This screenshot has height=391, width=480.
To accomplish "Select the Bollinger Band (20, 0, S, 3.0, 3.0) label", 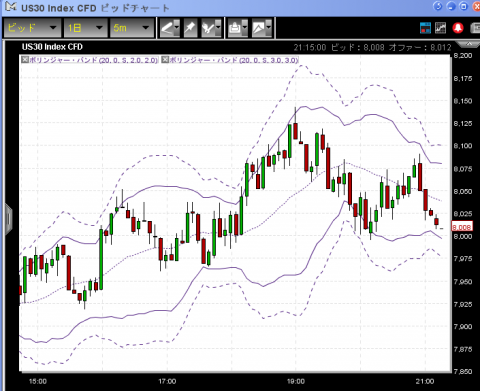I will pyautogui.click(x=233, y=60).
